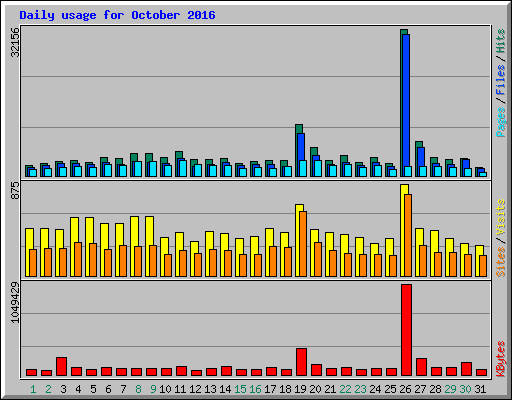Click day label 8 on the x-axis
The image size is (512, 400).
[x=138, y=389]
